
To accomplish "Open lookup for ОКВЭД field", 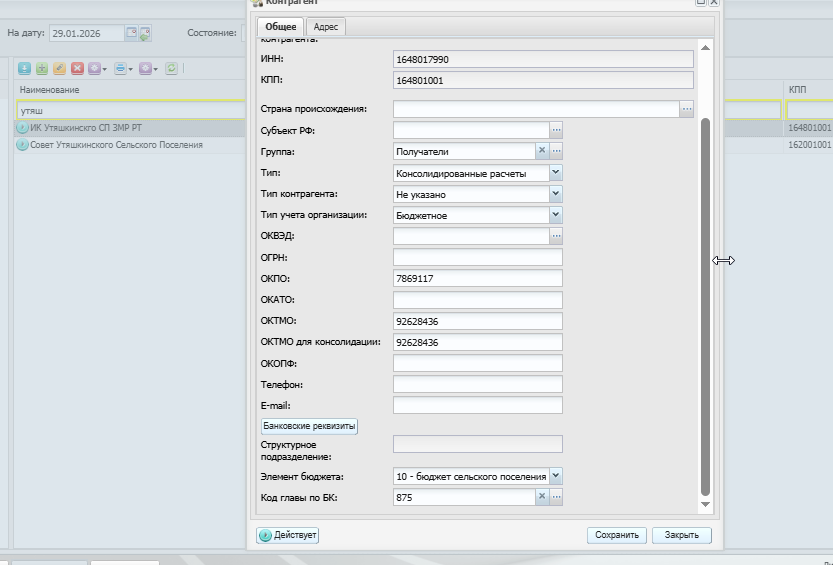I will tap(556, 236).
